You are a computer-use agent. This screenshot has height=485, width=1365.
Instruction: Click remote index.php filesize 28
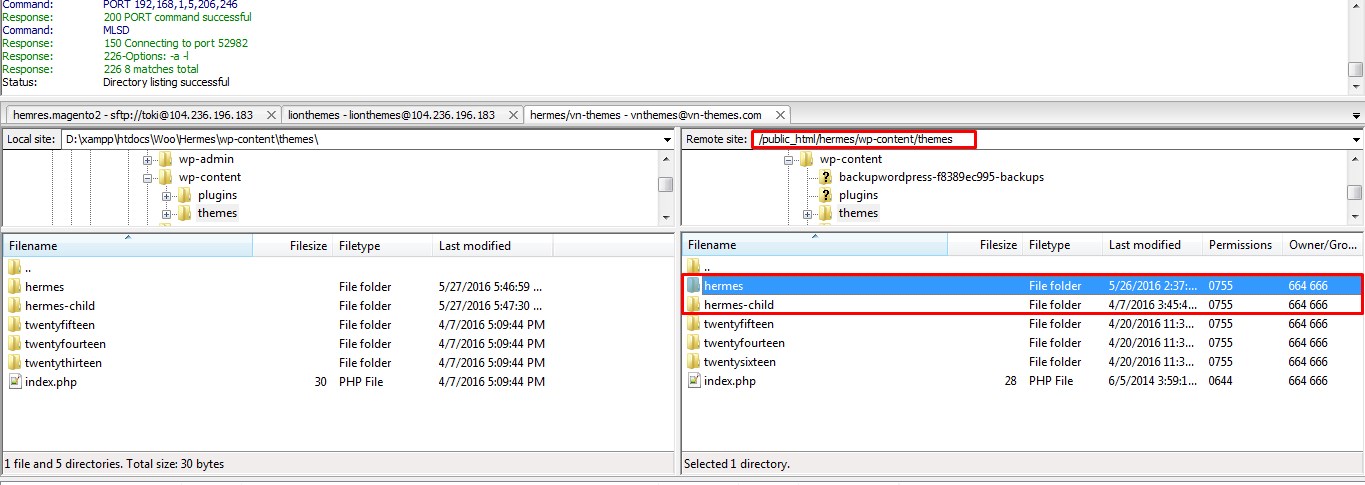1010,381
